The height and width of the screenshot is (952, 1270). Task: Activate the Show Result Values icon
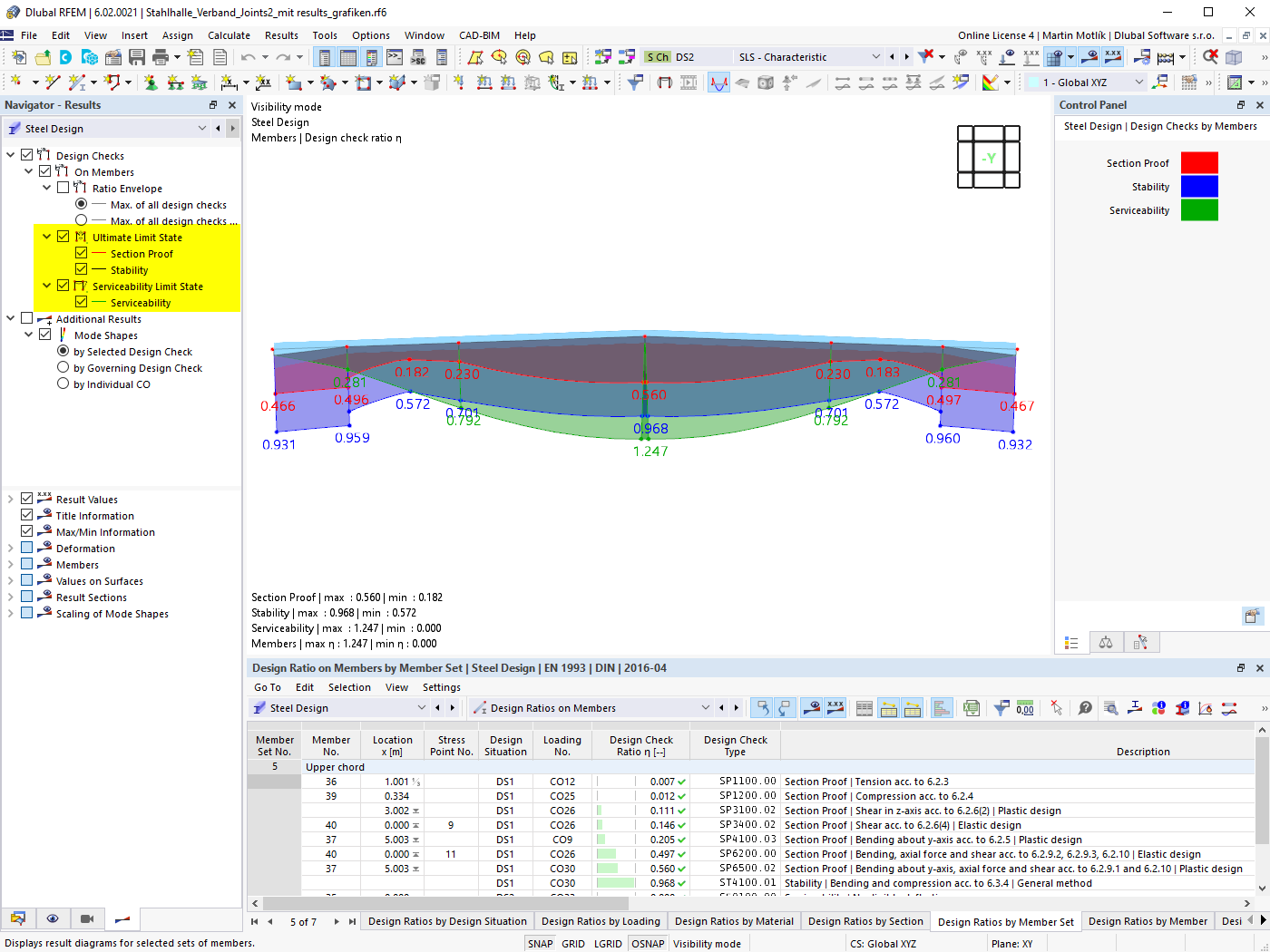tap(1113, 56)
